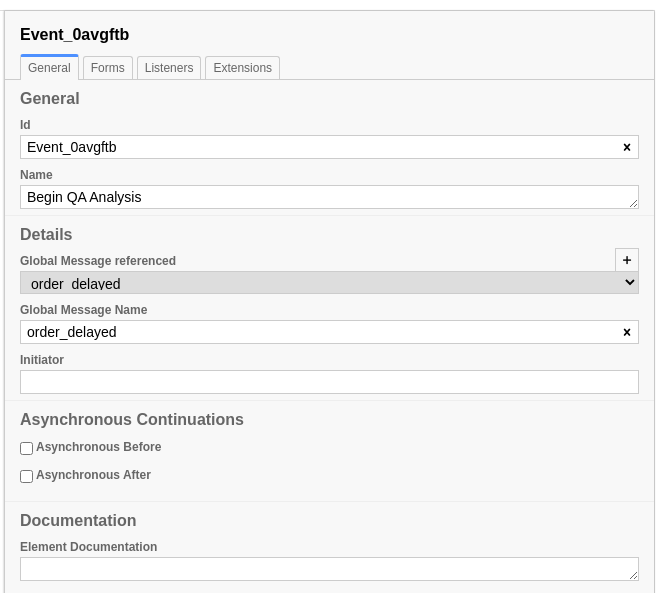Click the Global Message referenced label

pos(98,261)
